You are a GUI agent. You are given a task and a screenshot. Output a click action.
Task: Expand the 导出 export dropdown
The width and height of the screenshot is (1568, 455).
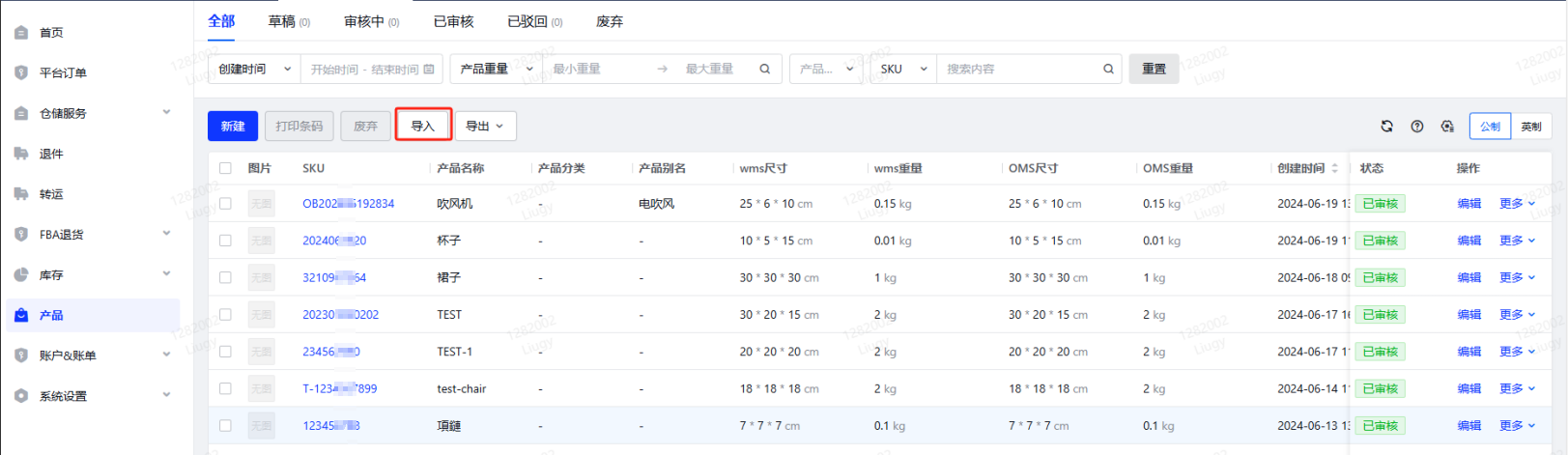(485, 127)
